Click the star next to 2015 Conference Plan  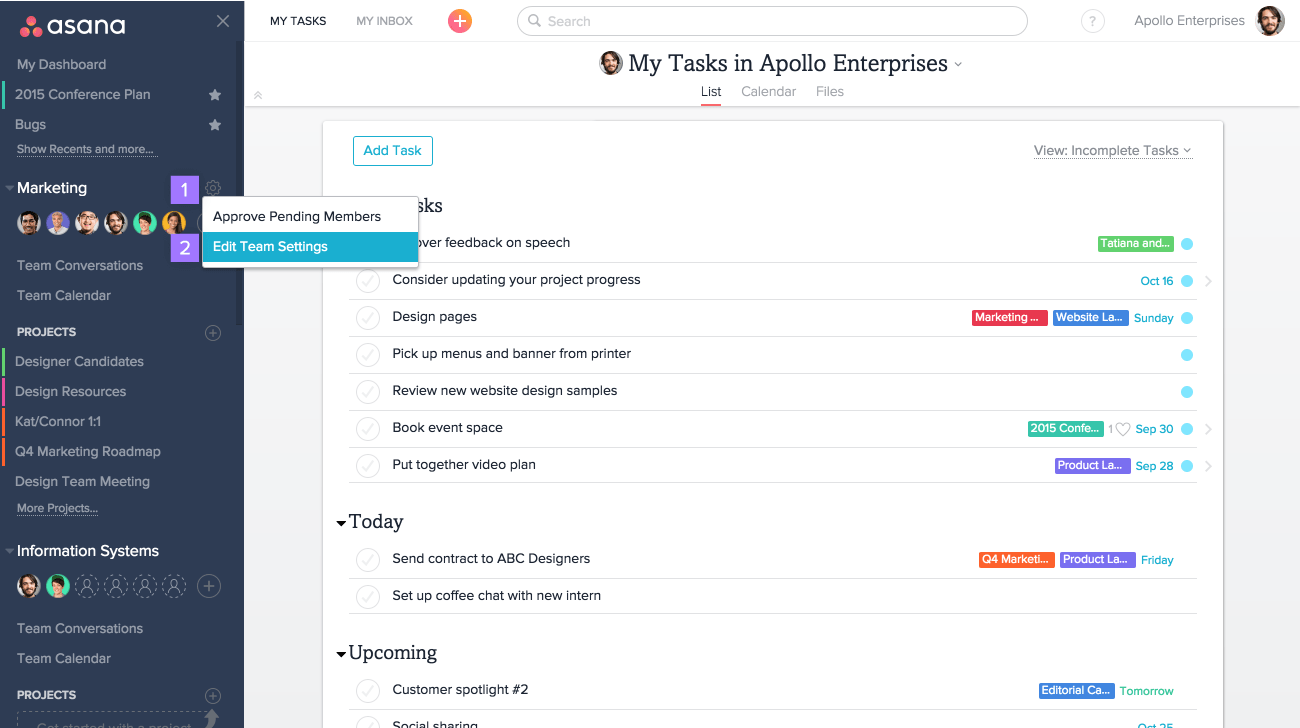[x=214, y=95]
